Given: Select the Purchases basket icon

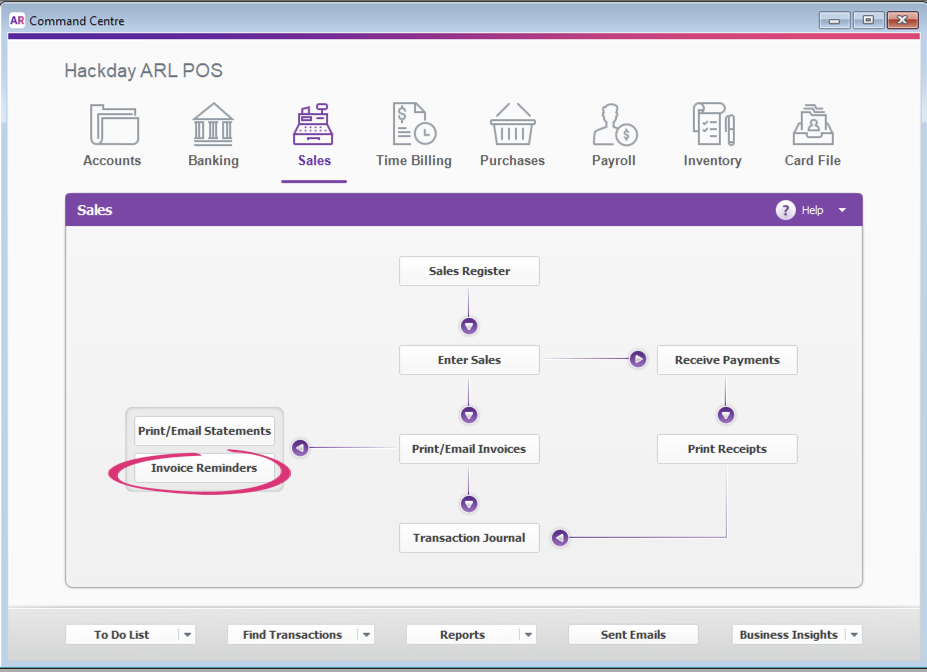Looking at the screenshot, I should 512,125.
